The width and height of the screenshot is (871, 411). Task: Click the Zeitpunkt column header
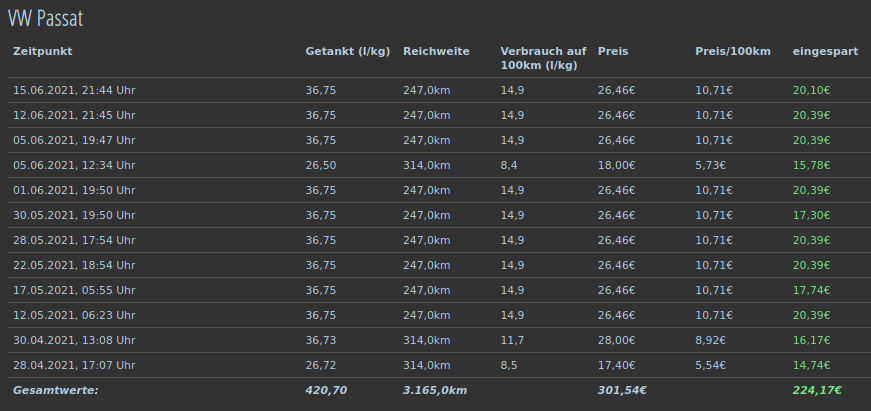pyautogui.click(x=43, y=51)
